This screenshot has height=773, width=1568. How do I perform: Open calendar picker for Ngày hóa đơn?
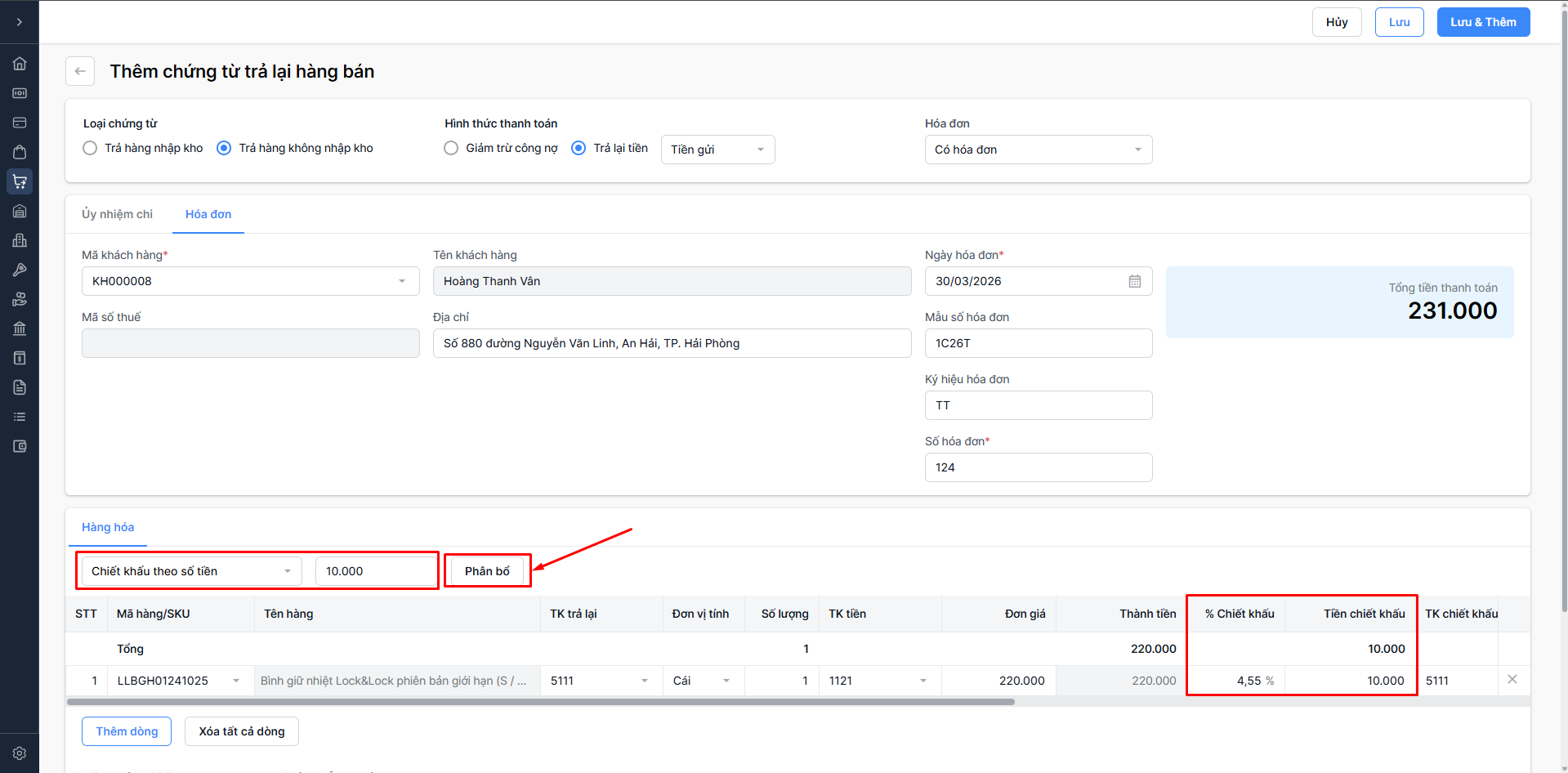coord(1134,281)
